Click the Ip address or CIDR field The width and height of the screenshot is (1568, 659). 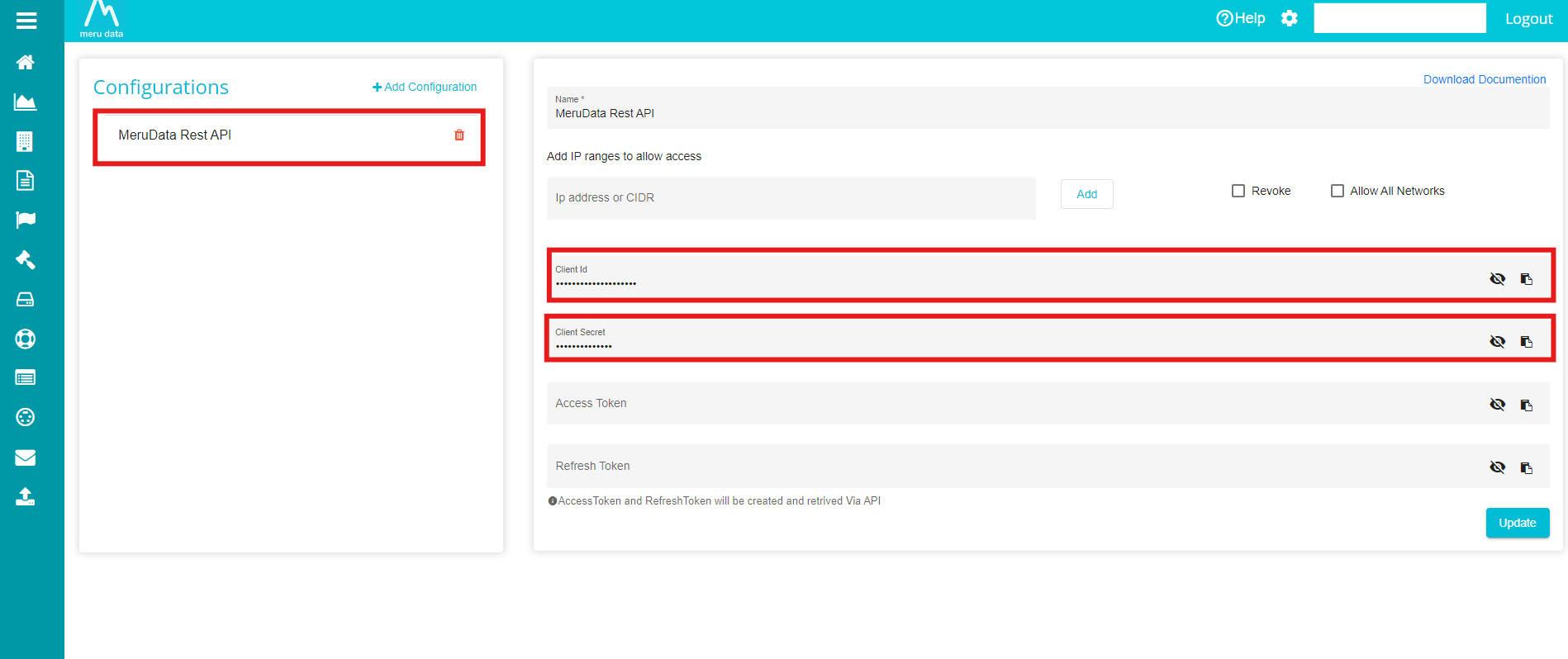[791, 197]
